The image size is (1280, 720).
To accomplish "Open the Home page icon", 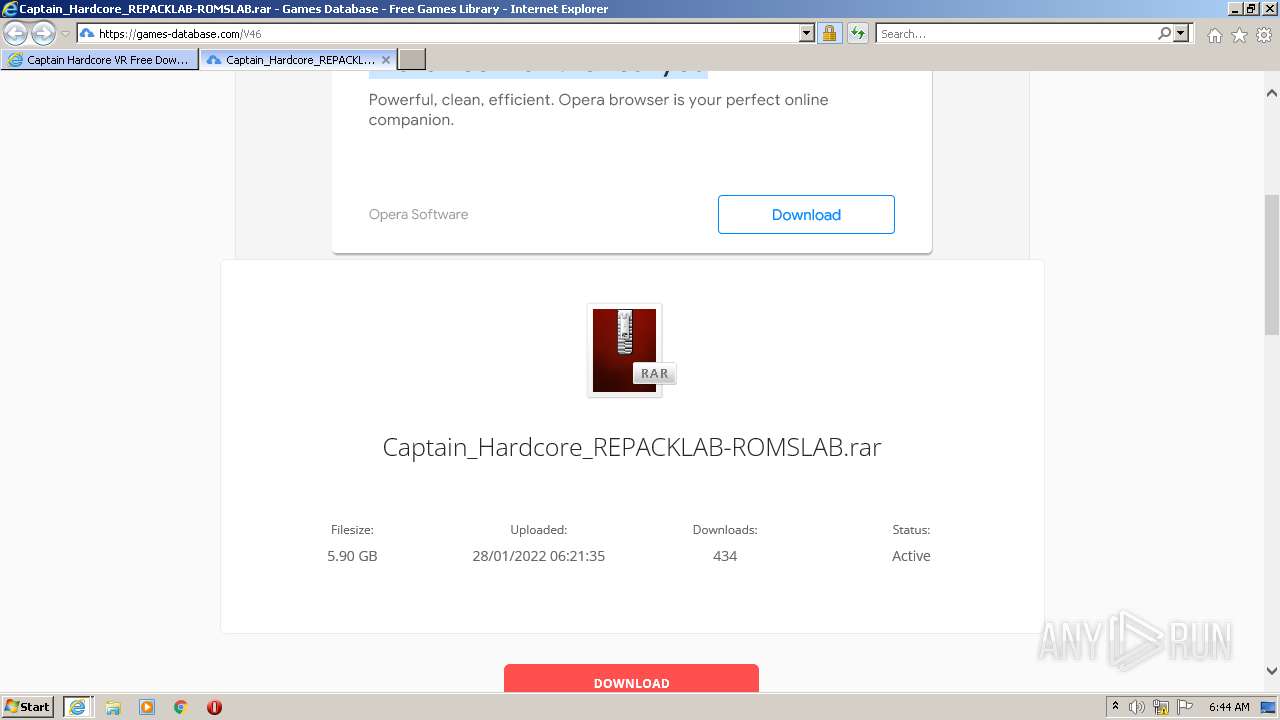I will [1214, 35].
